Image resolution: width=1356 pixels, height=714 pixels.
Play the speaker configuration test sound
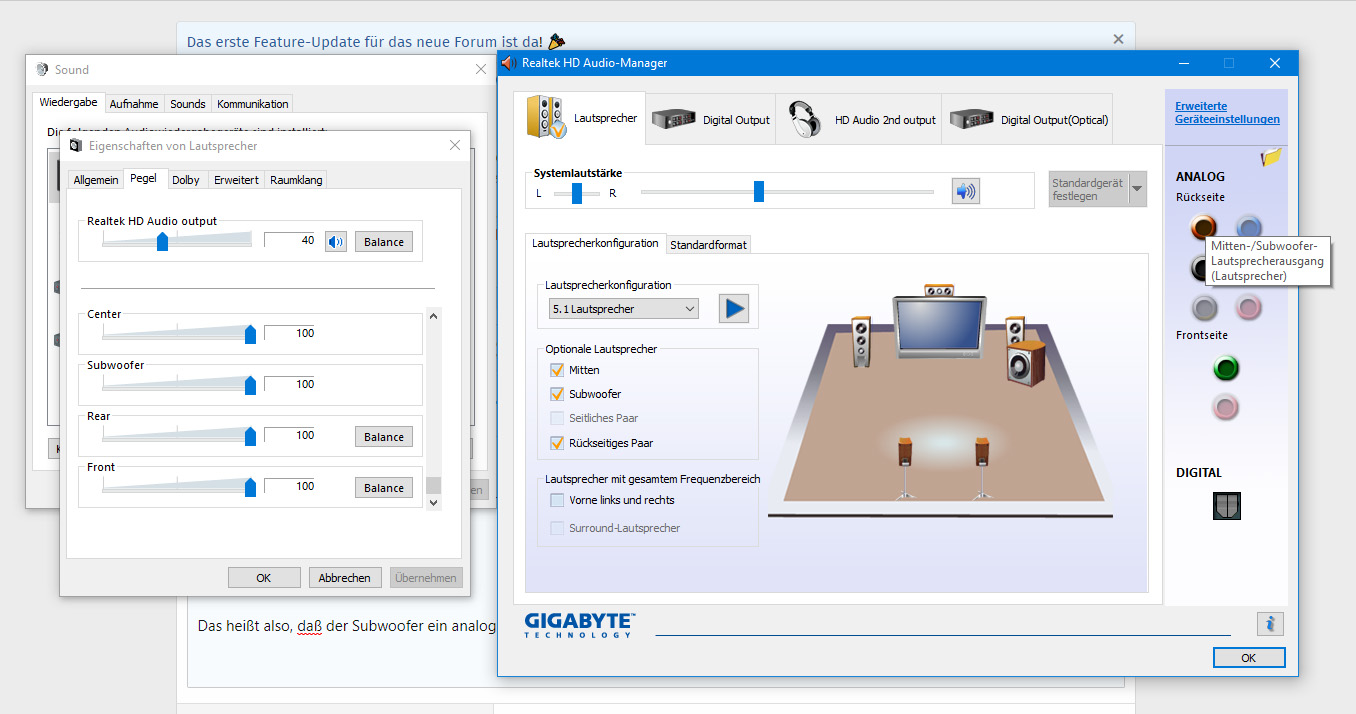(734, 308)
